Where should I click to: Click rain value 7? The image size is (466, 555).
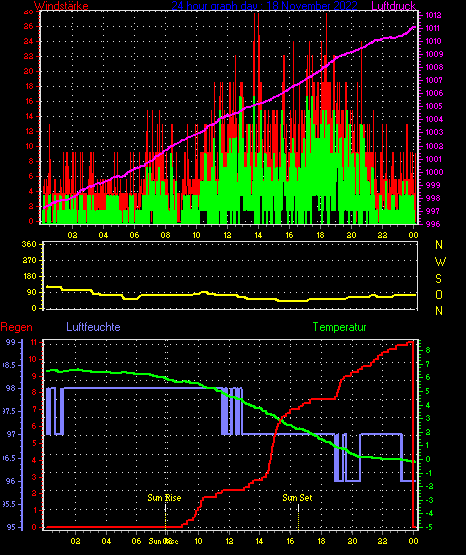(x=35, y=410)
